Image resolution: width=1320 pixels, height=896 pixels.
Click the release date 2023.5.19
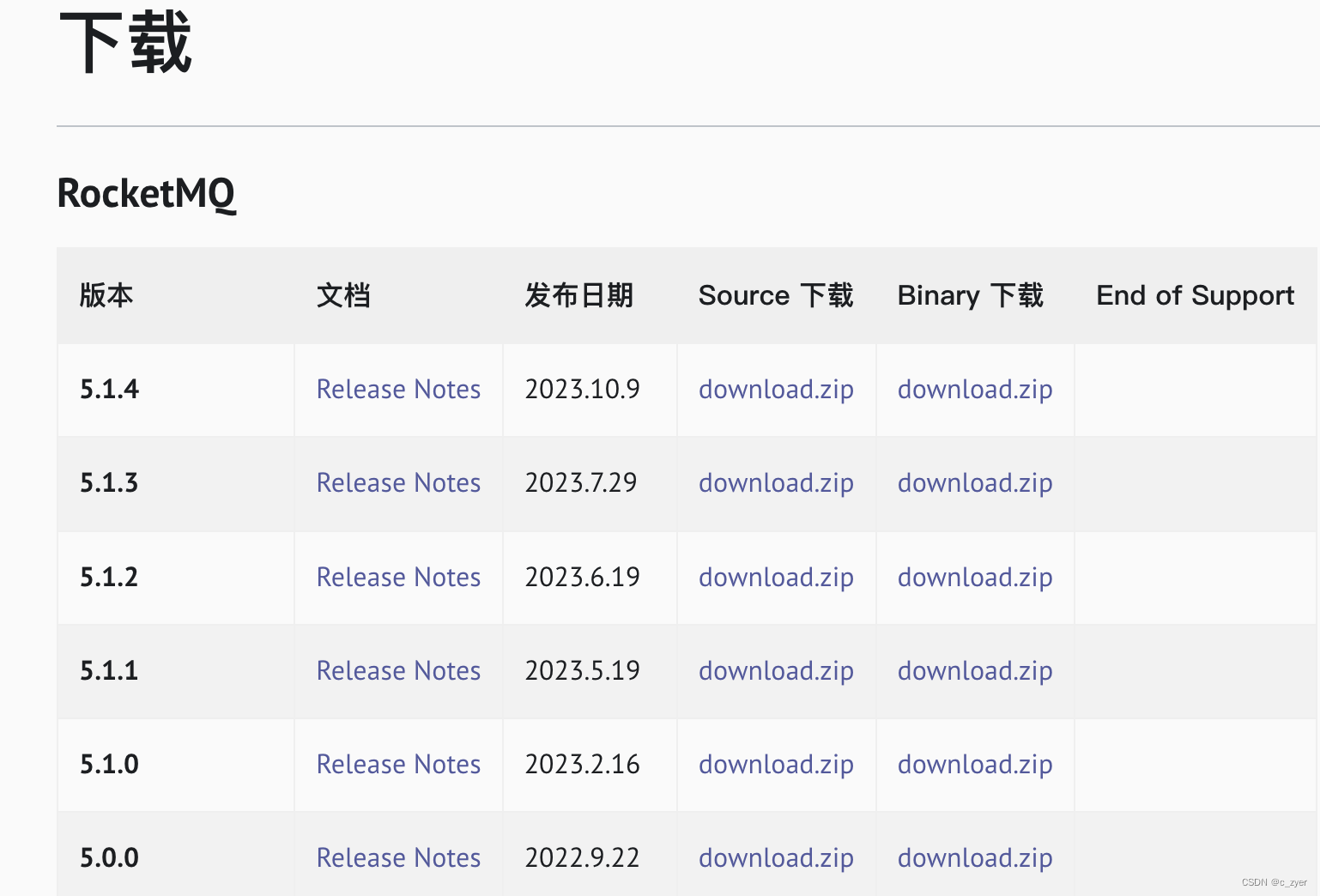[583, 670]
